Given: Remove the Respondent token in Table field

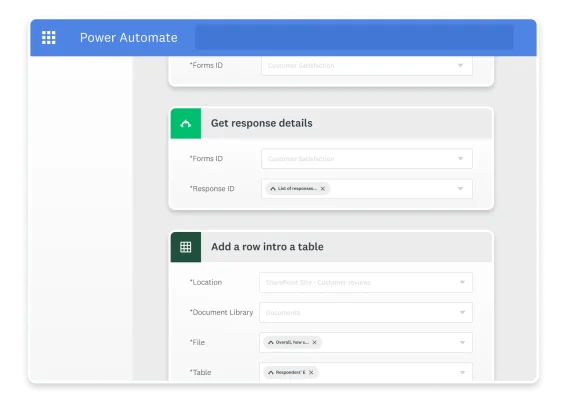Looking at the screenshot, I should (x=311, y=372).
